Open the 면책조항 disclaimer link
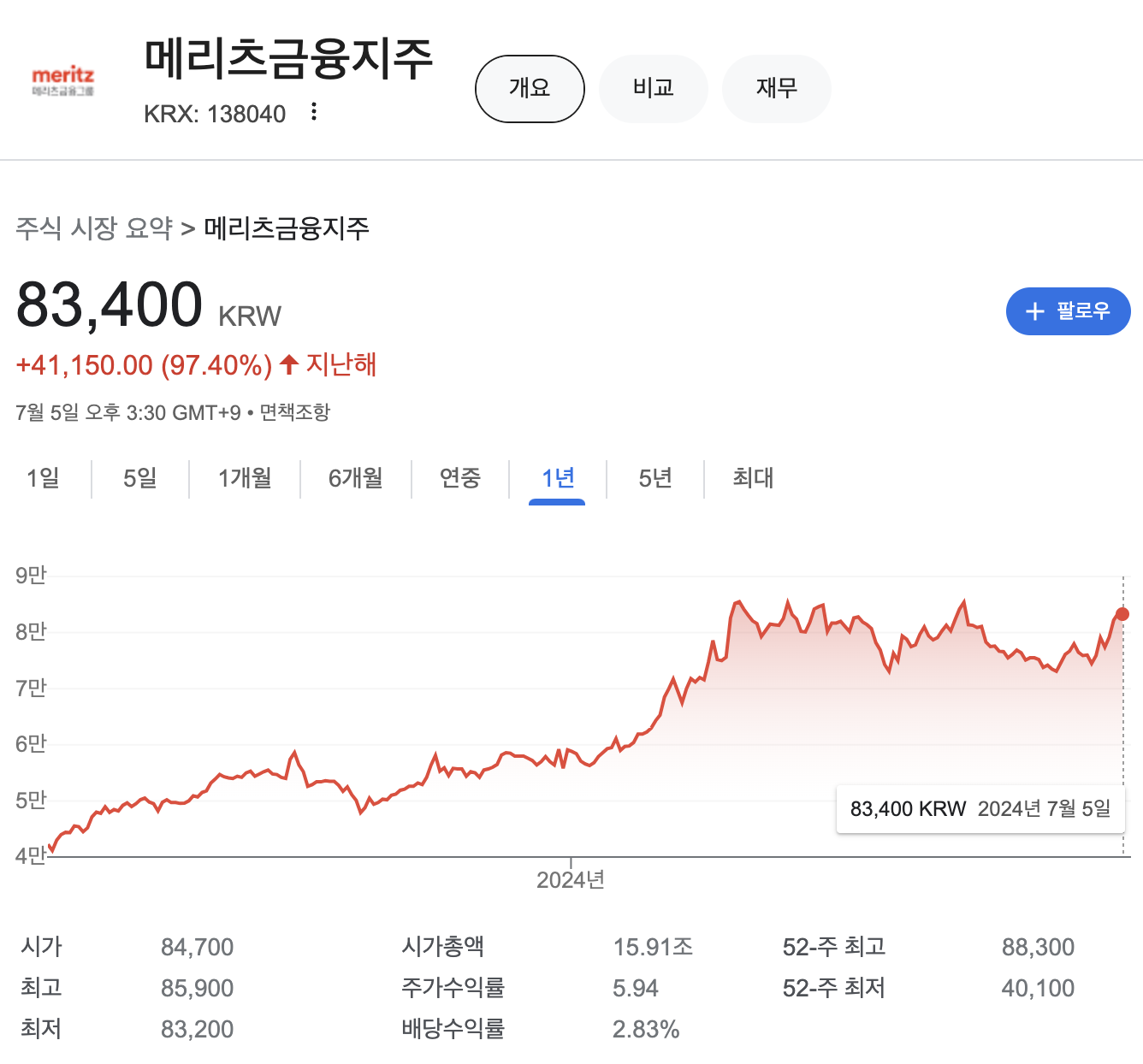 [295, 412]
